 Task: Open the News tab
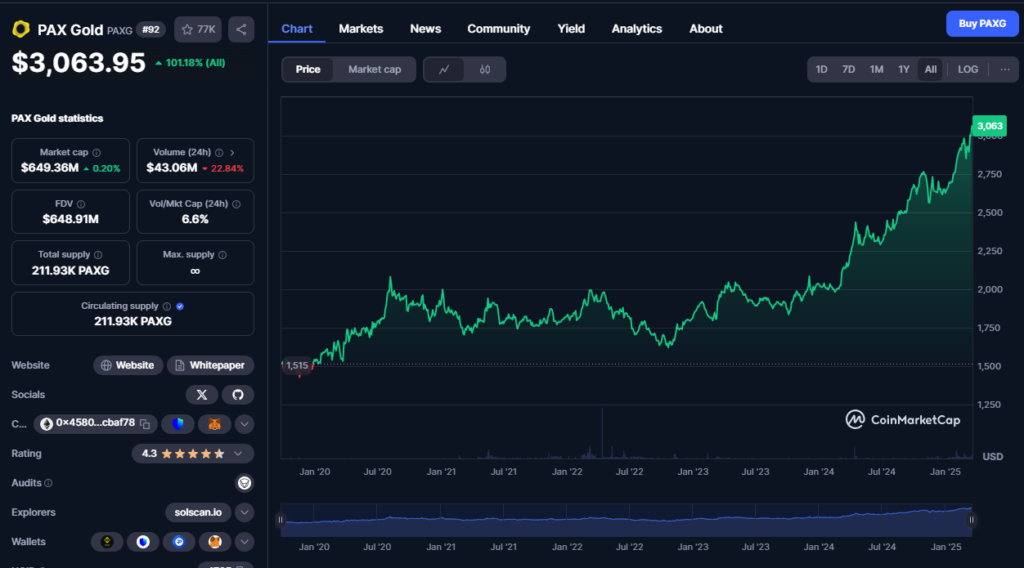coord(425,29)
